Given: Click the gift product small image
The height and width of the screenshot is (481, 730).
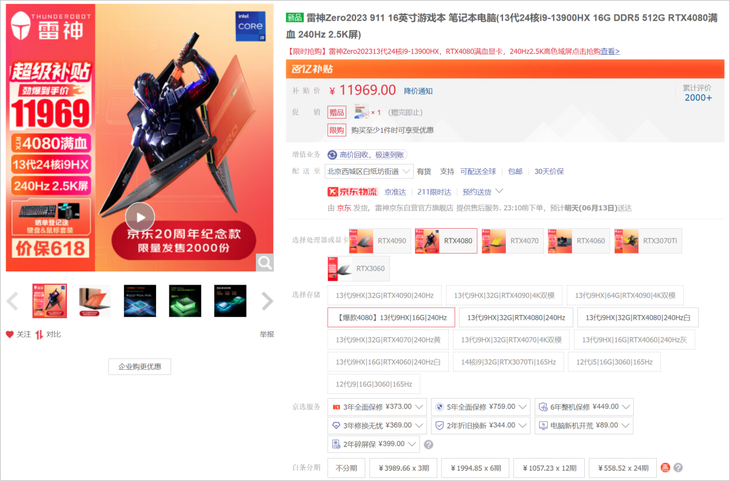Looking at the screenshot, I should click(x=361, y=112).
